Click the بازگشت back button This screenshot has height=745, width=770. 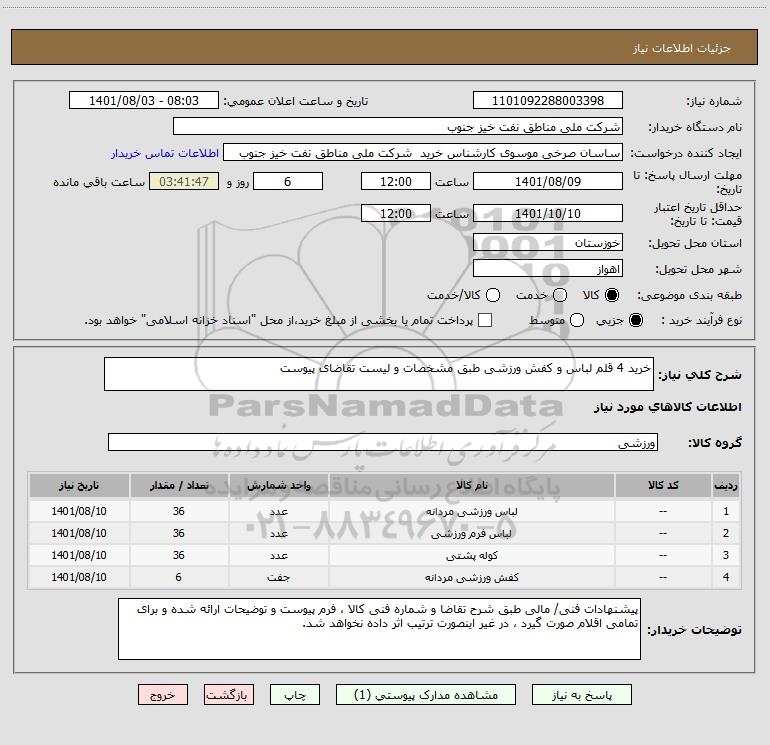(x=229, y=695)
